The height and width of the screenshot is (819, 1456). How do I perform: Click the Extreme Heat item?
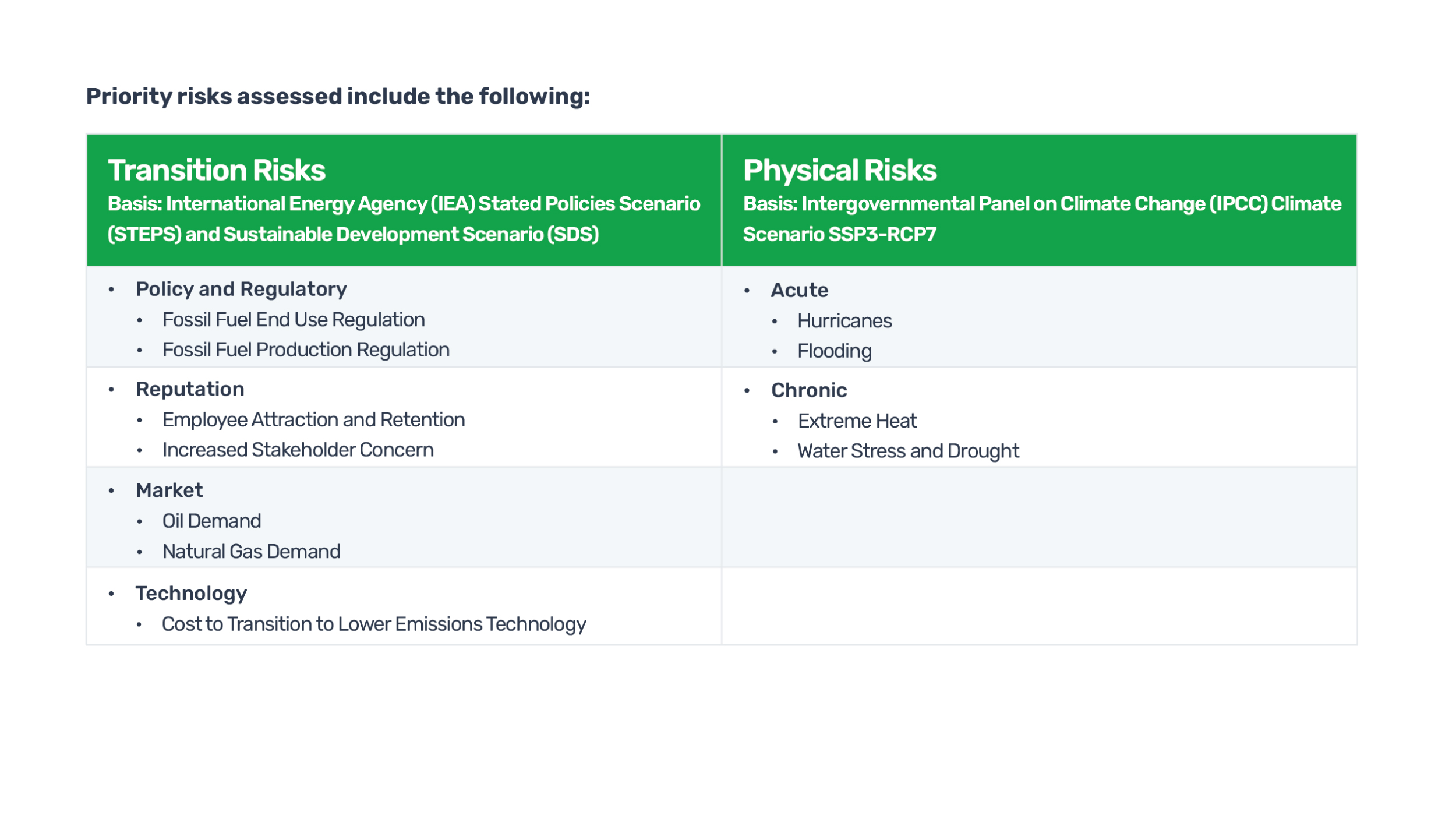[x=857, y=421]
